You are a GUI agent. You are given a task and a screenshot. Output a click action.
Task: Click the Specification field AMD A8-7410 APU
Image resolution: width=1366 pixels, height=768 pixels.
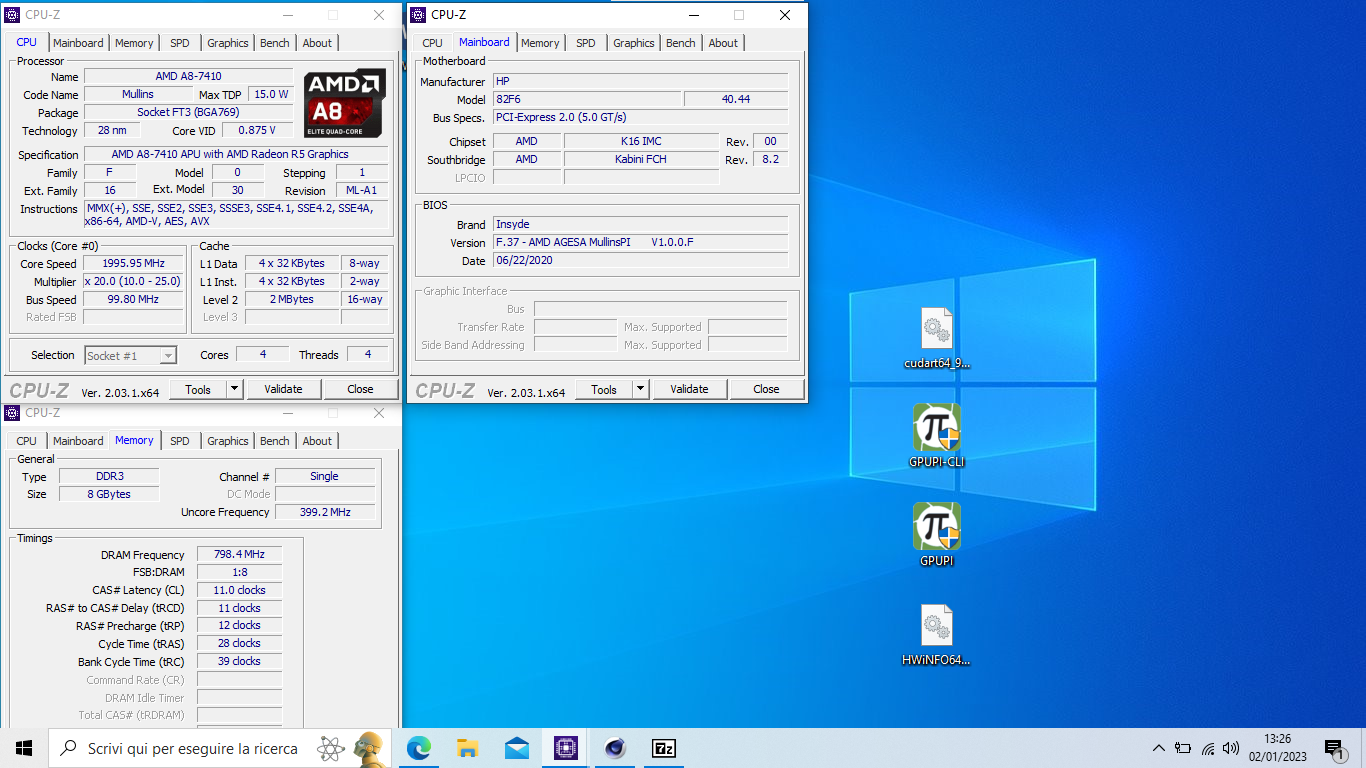(236, 155)
